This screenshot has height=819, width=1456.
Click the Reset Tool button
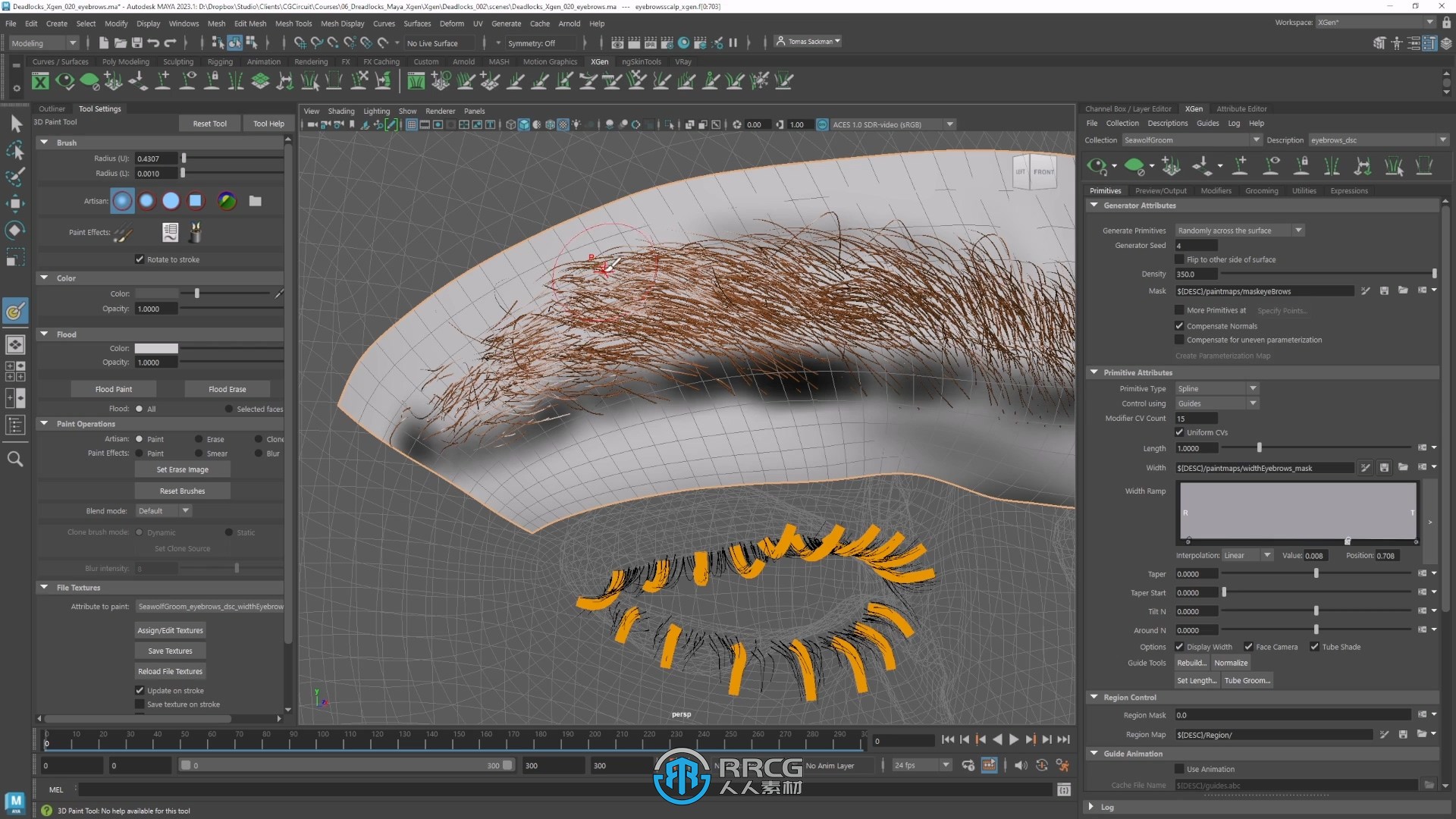210,124
